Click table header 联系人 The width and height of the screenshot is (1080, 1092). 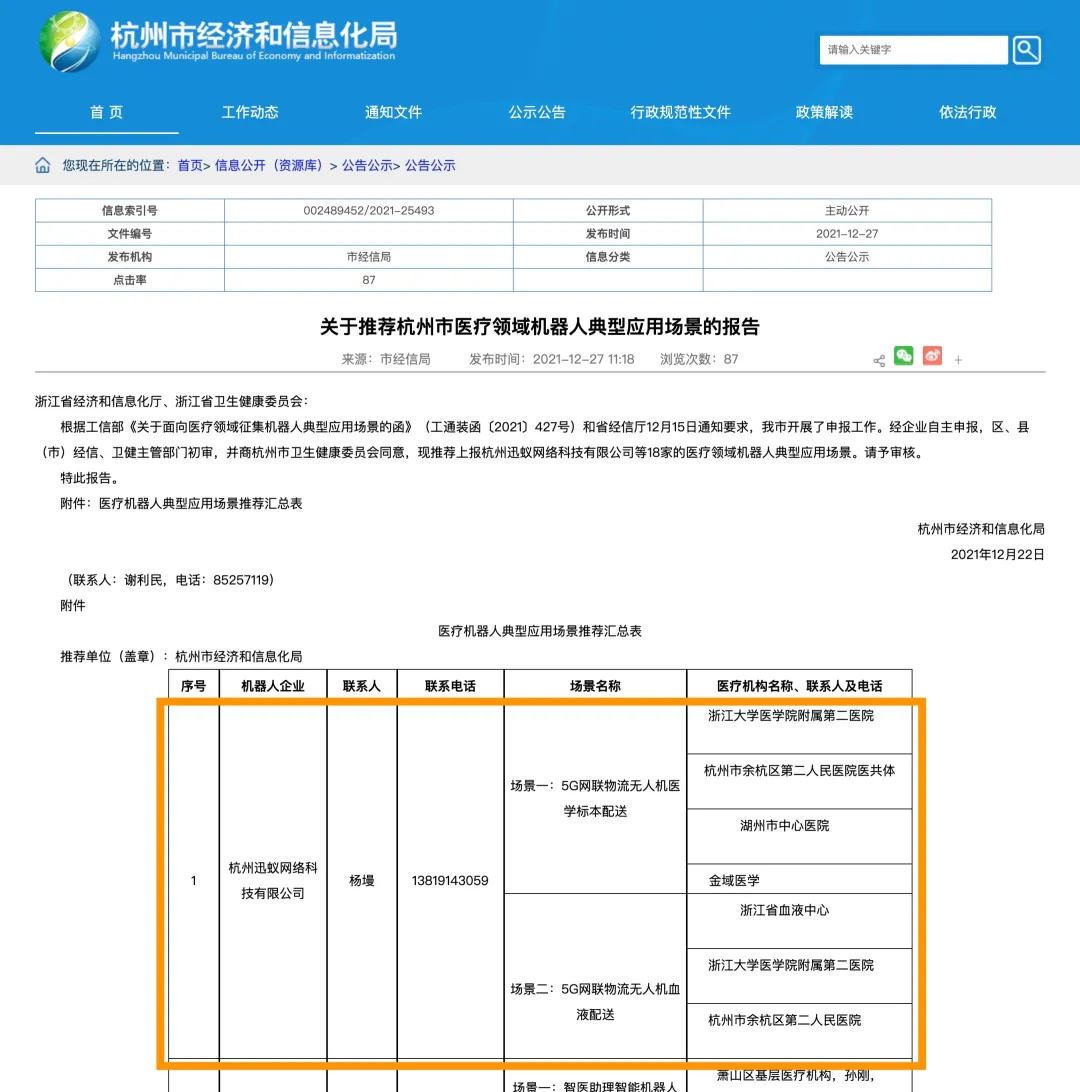click(362, 686)
